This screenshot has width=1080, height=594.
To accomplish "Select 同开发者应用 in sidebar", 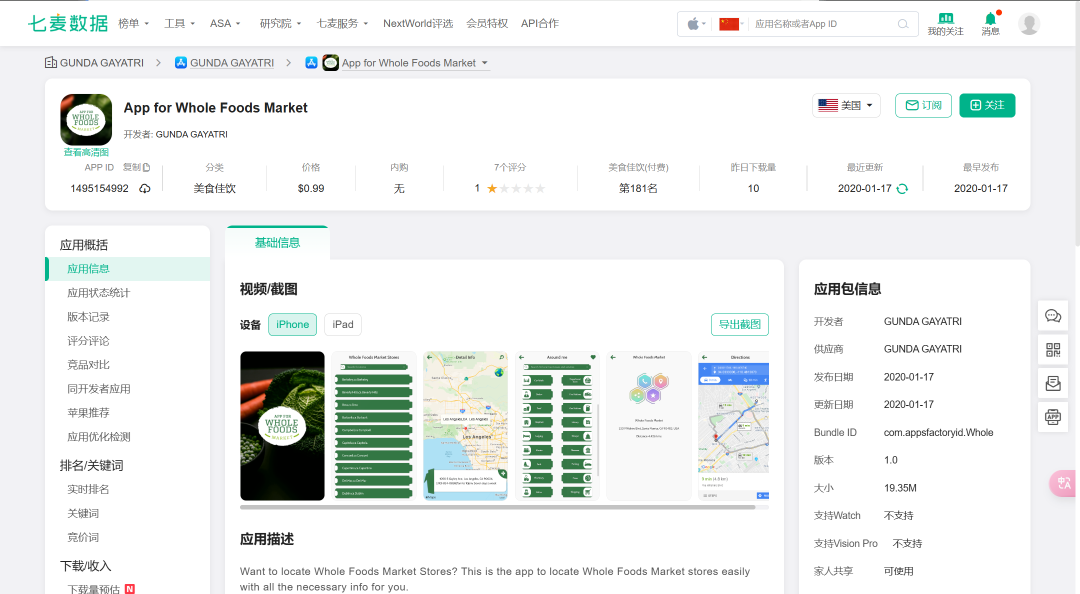I will pyautogui.click(x=98, y=389).
